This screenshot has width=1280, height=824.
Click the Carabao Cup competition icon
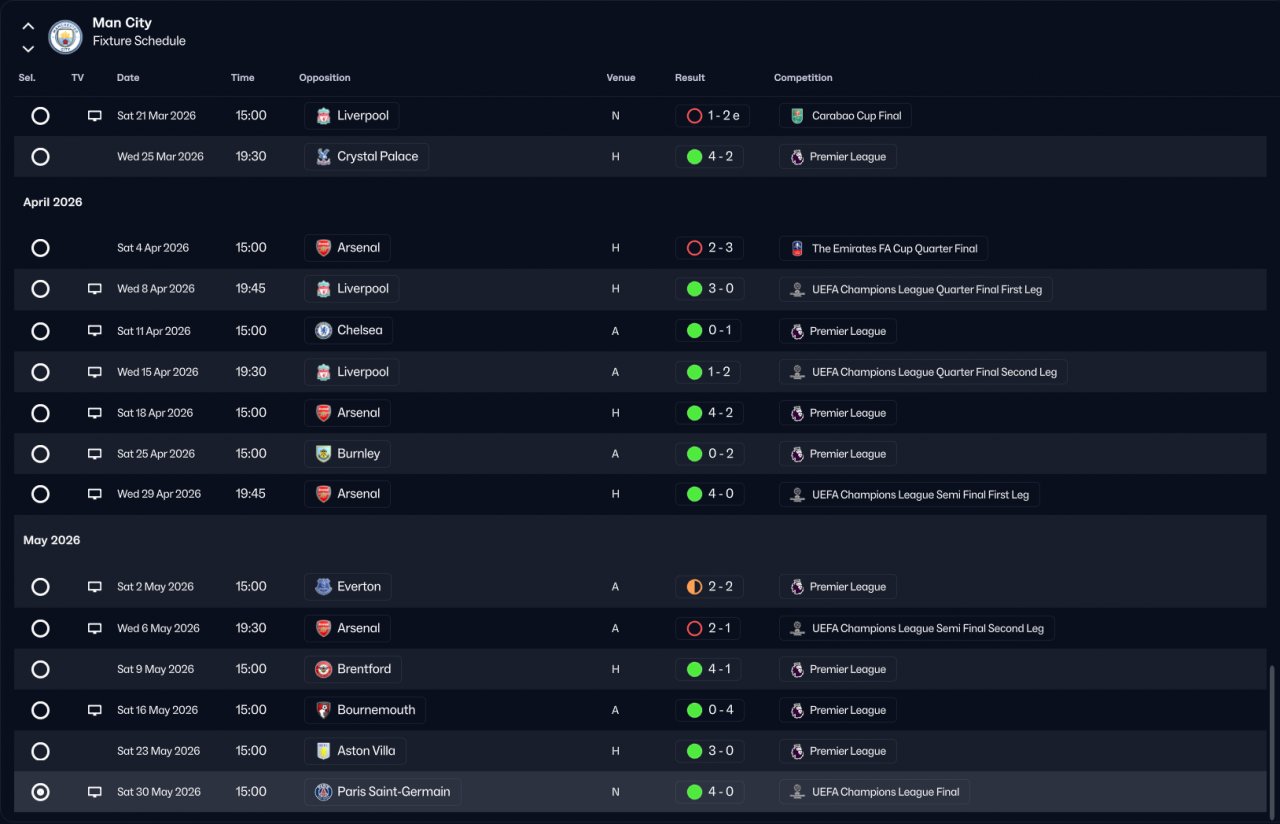(797, 116)
